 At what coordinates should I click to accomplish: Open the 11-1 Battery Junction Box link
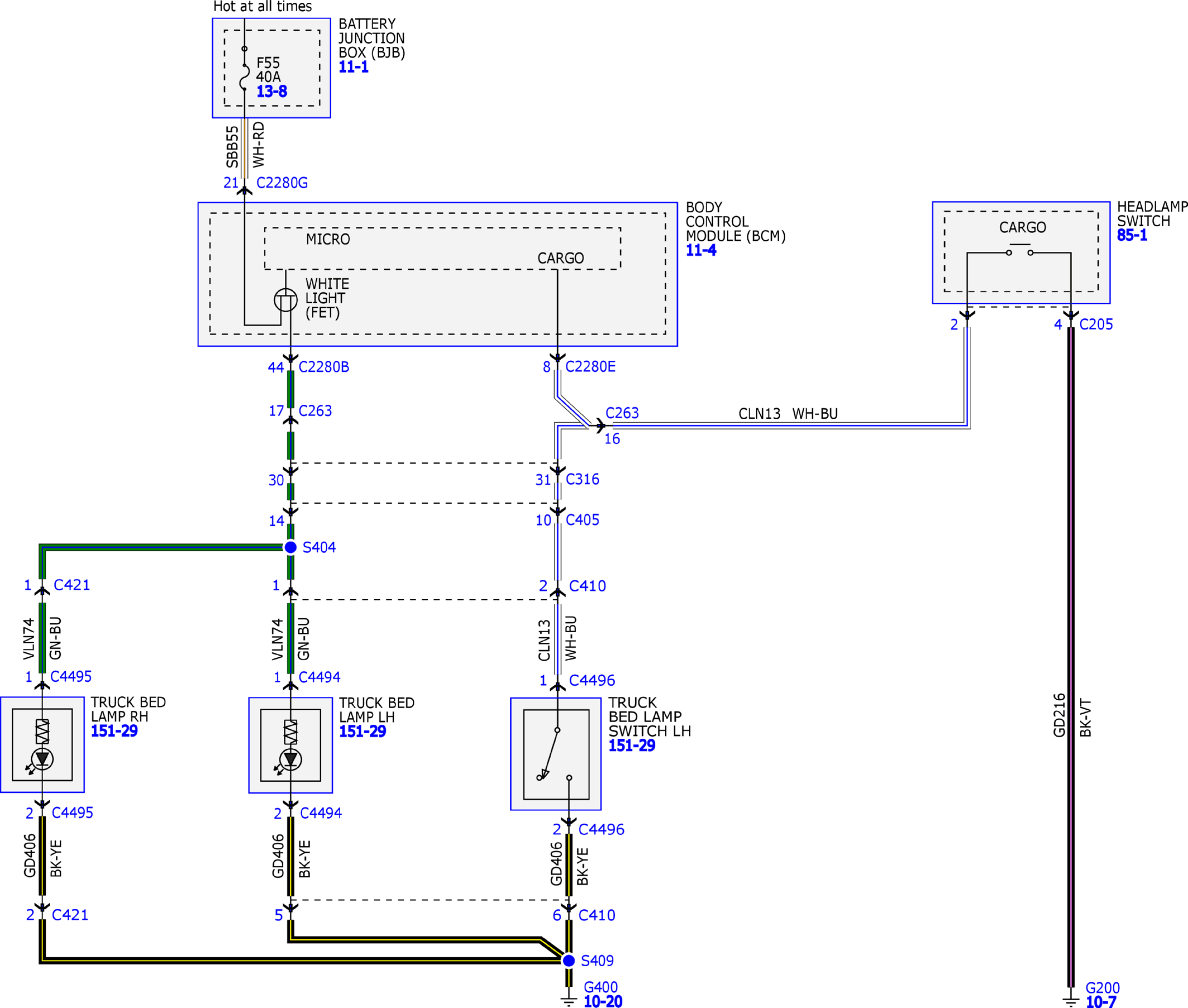(353, 67)
